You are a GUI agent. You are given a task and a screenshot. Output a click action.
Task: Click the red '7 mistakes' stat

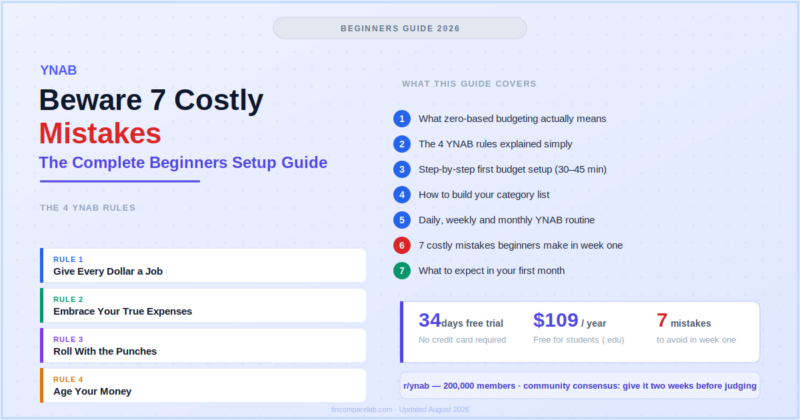684,321
